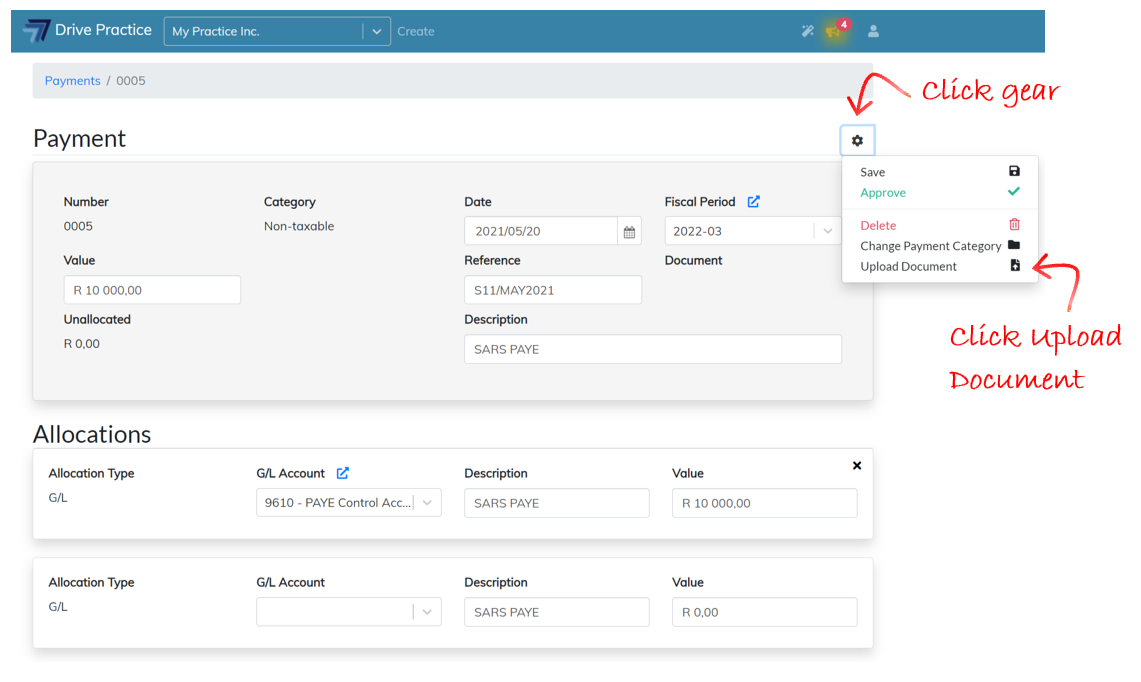The width and height of the screenshot is (1141, 682).
Task: Click second allocation Description field
Action: [x=557, y=612]
